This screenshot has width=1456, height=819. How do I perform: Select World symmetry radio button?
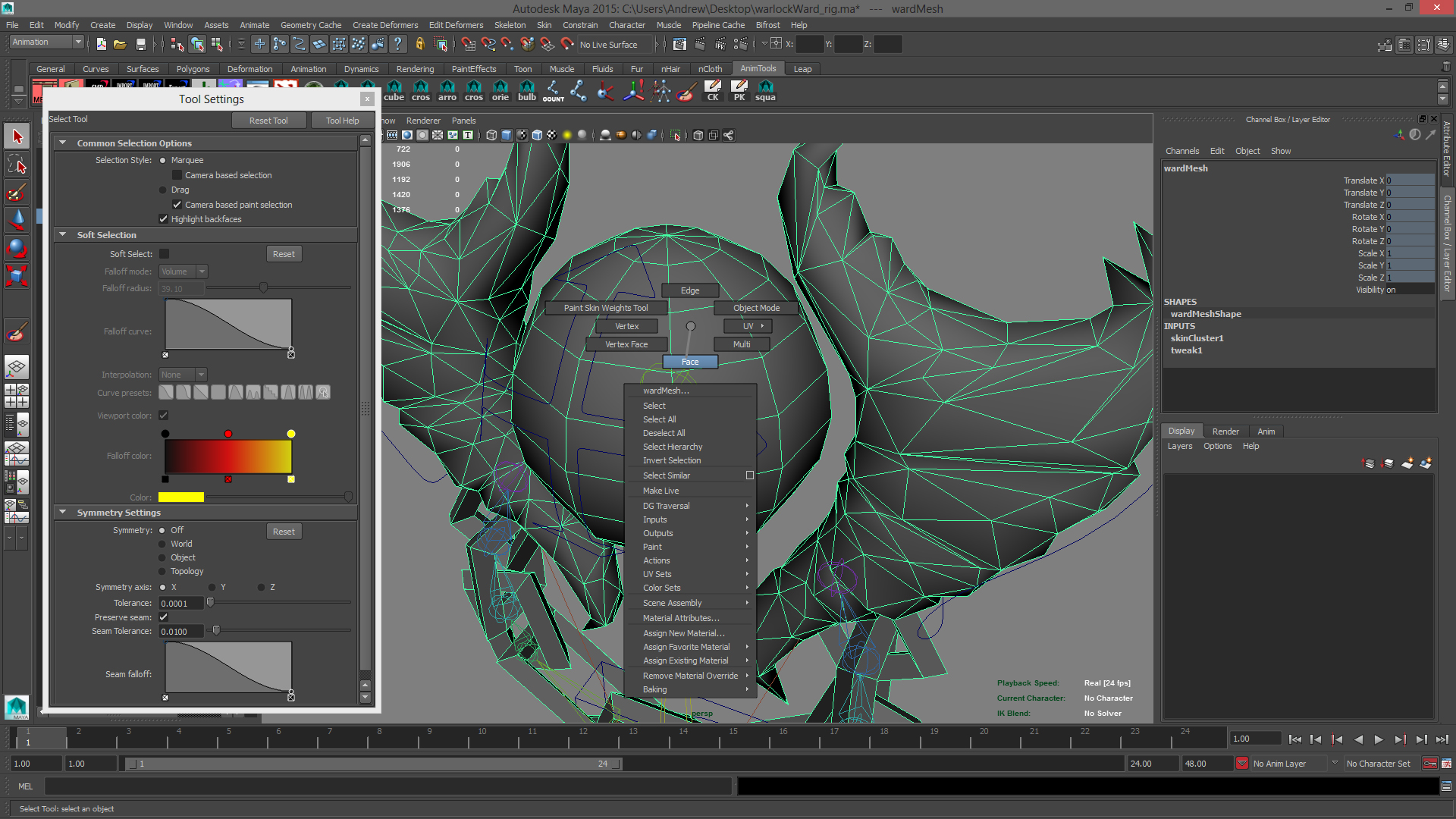[162, 544]
